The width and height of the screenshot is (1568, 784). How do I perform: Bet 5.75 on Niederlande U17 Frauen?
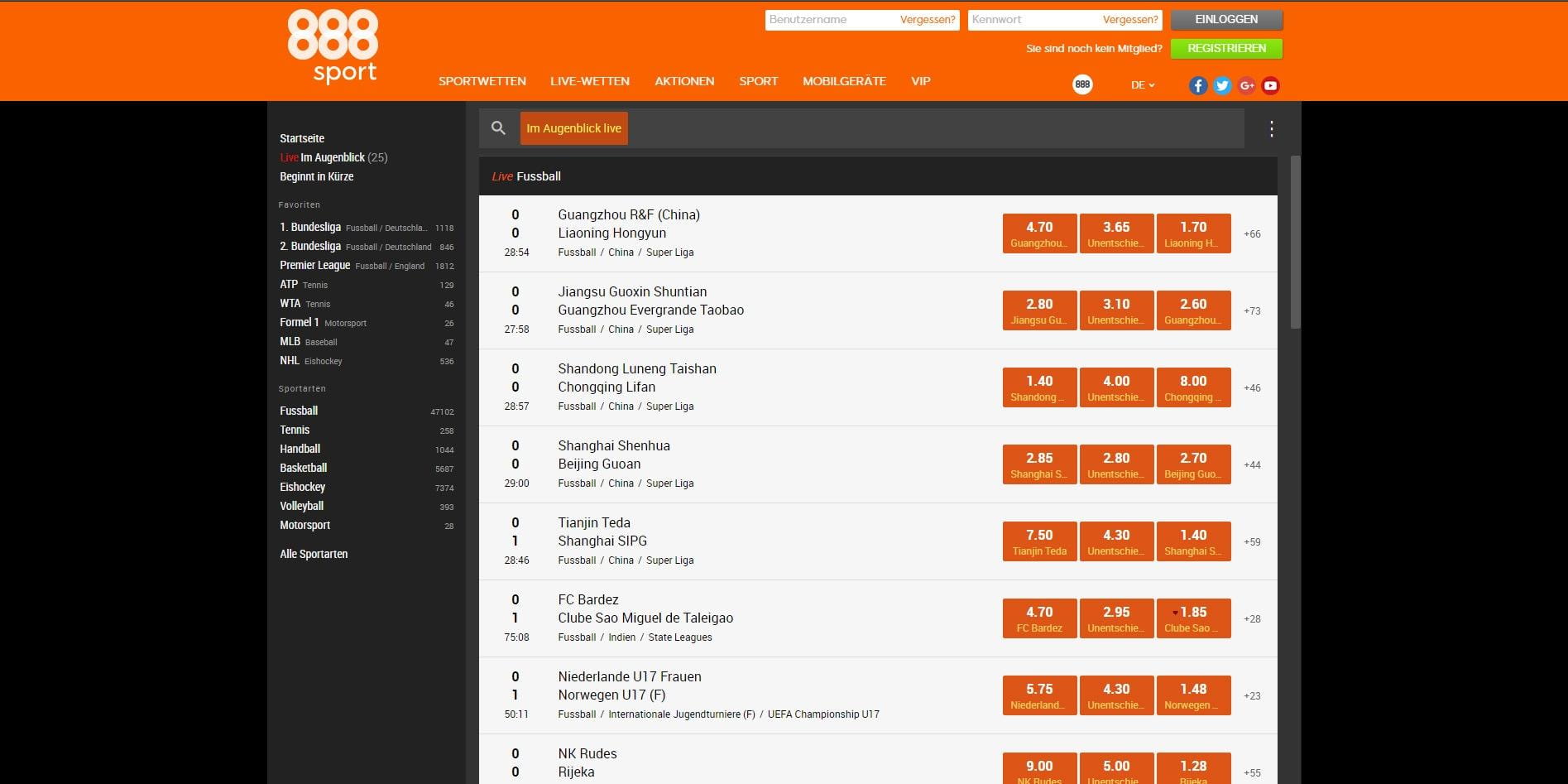tap(1039, 695)
